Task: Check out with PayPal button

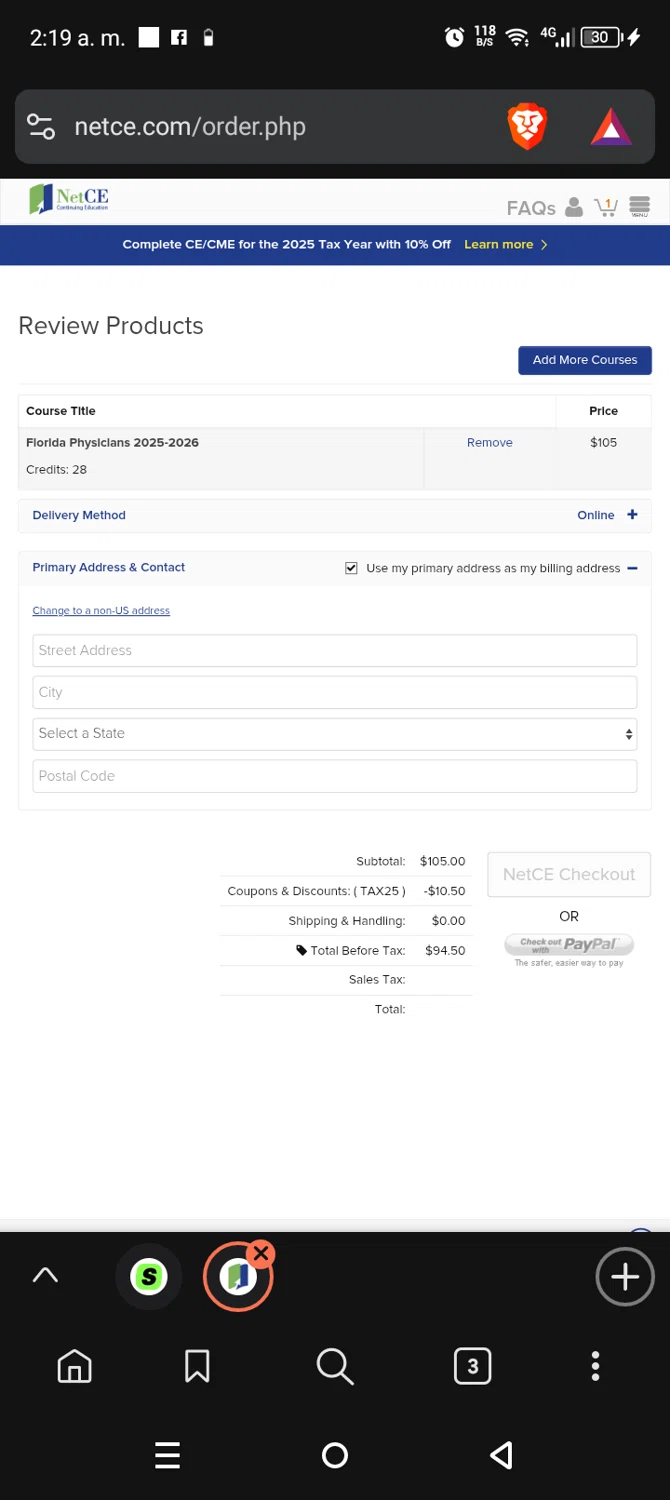Action: pos(569,945)
